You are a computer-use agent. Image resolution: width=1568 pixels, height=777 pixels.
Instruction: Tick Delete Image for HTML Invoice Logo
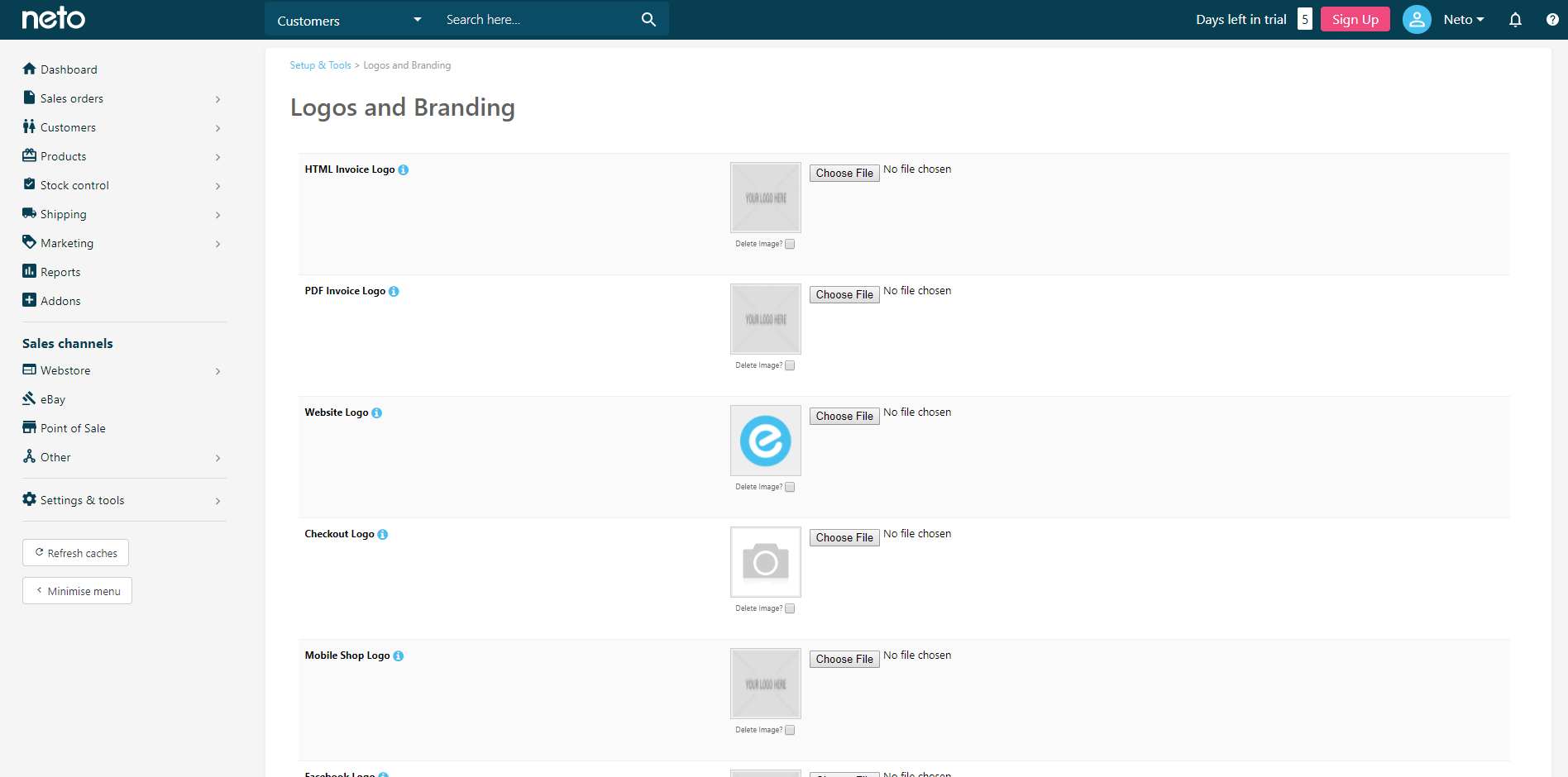790,244
